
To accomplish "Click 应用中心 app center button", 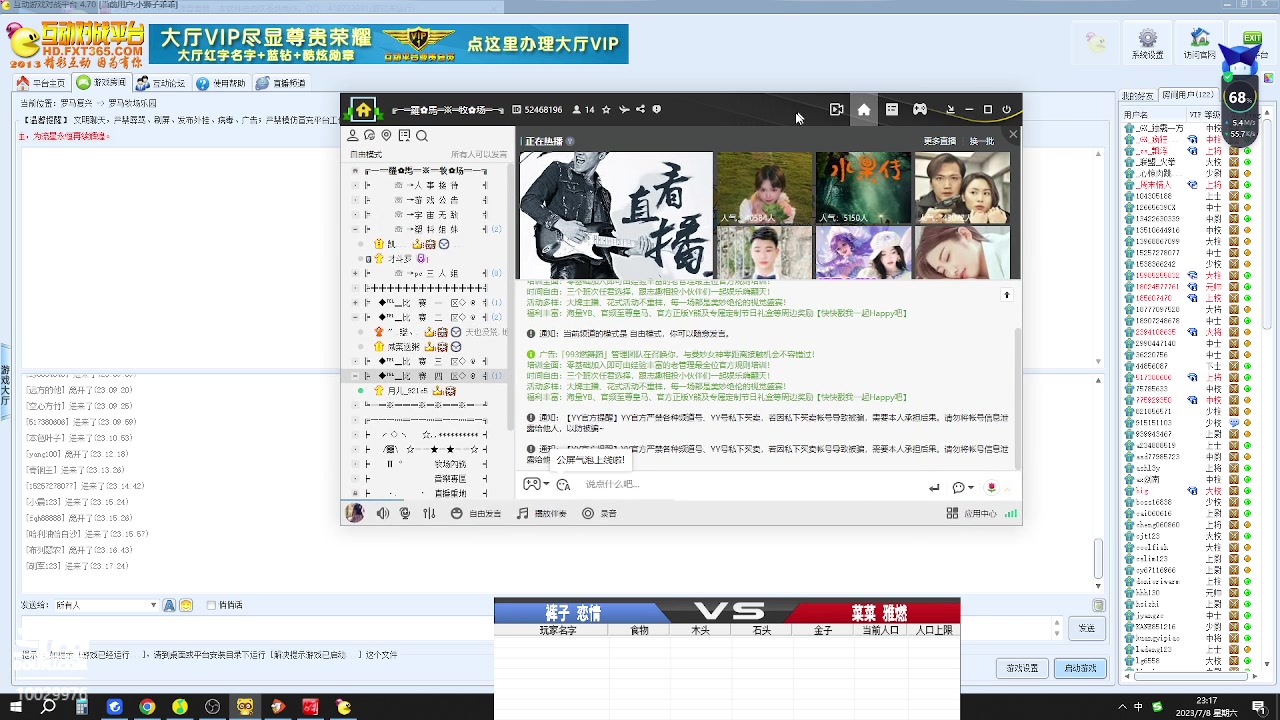I will coord(971,513).
